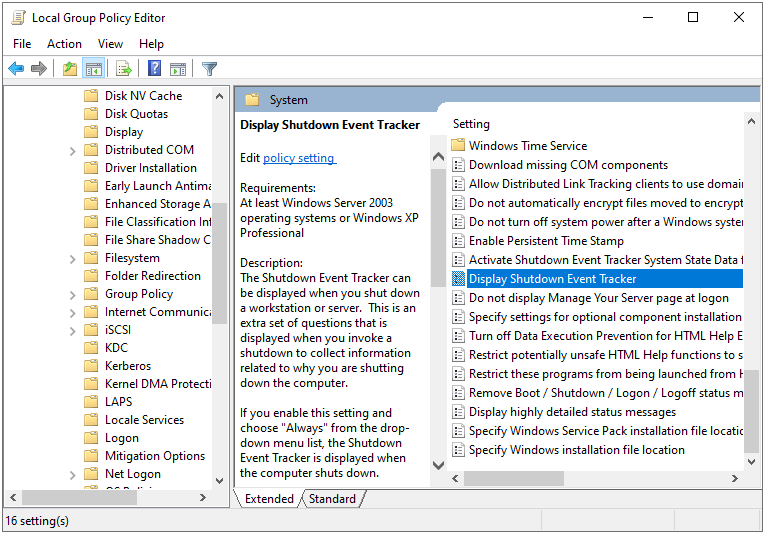This screenshot has width=767, height=535.
Task: Click description pane scroll down arrow
Action: tap(439, 465)
